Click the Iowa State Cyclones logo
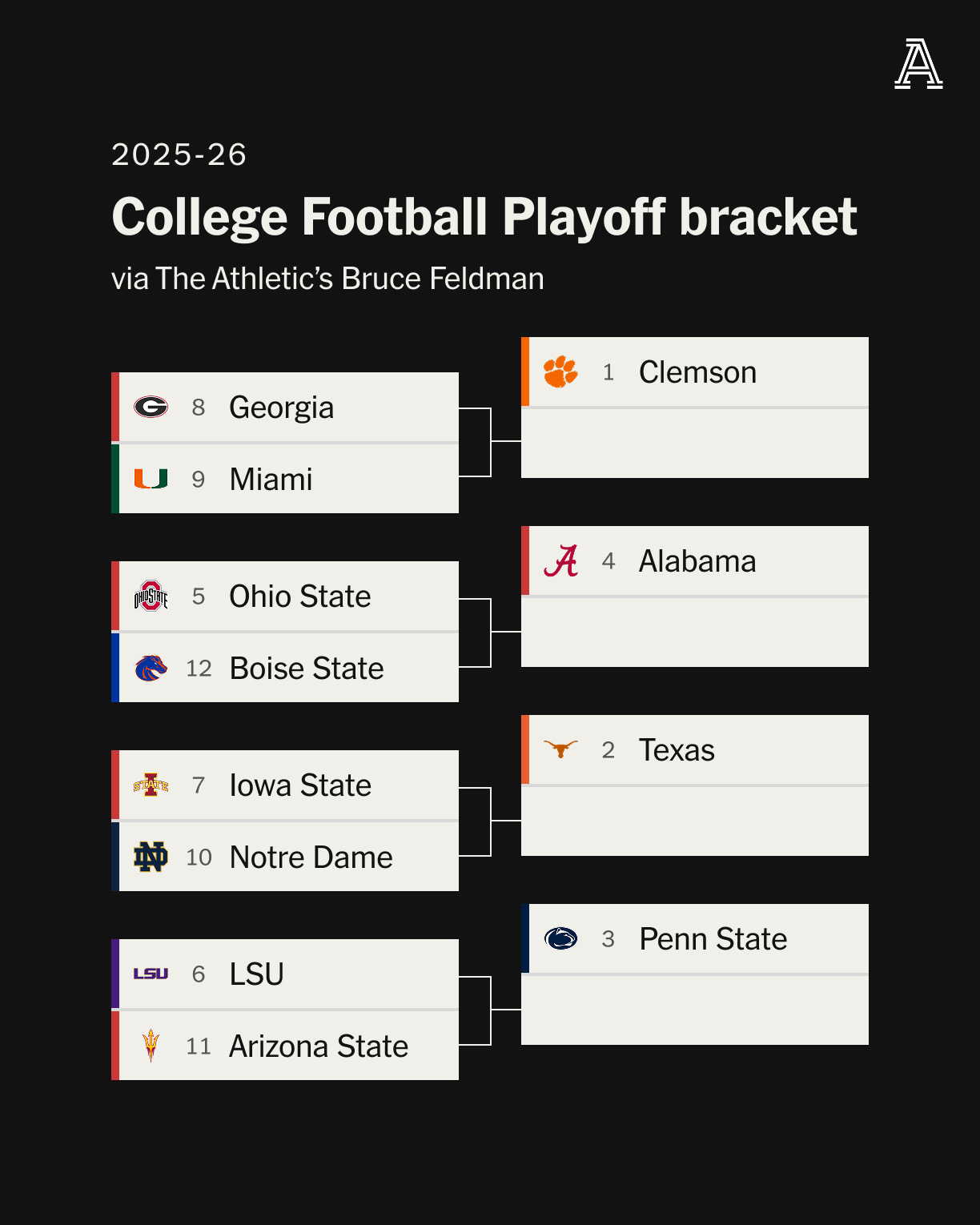This screenshot has width=980, height=1225. click(x=151, y=785)
